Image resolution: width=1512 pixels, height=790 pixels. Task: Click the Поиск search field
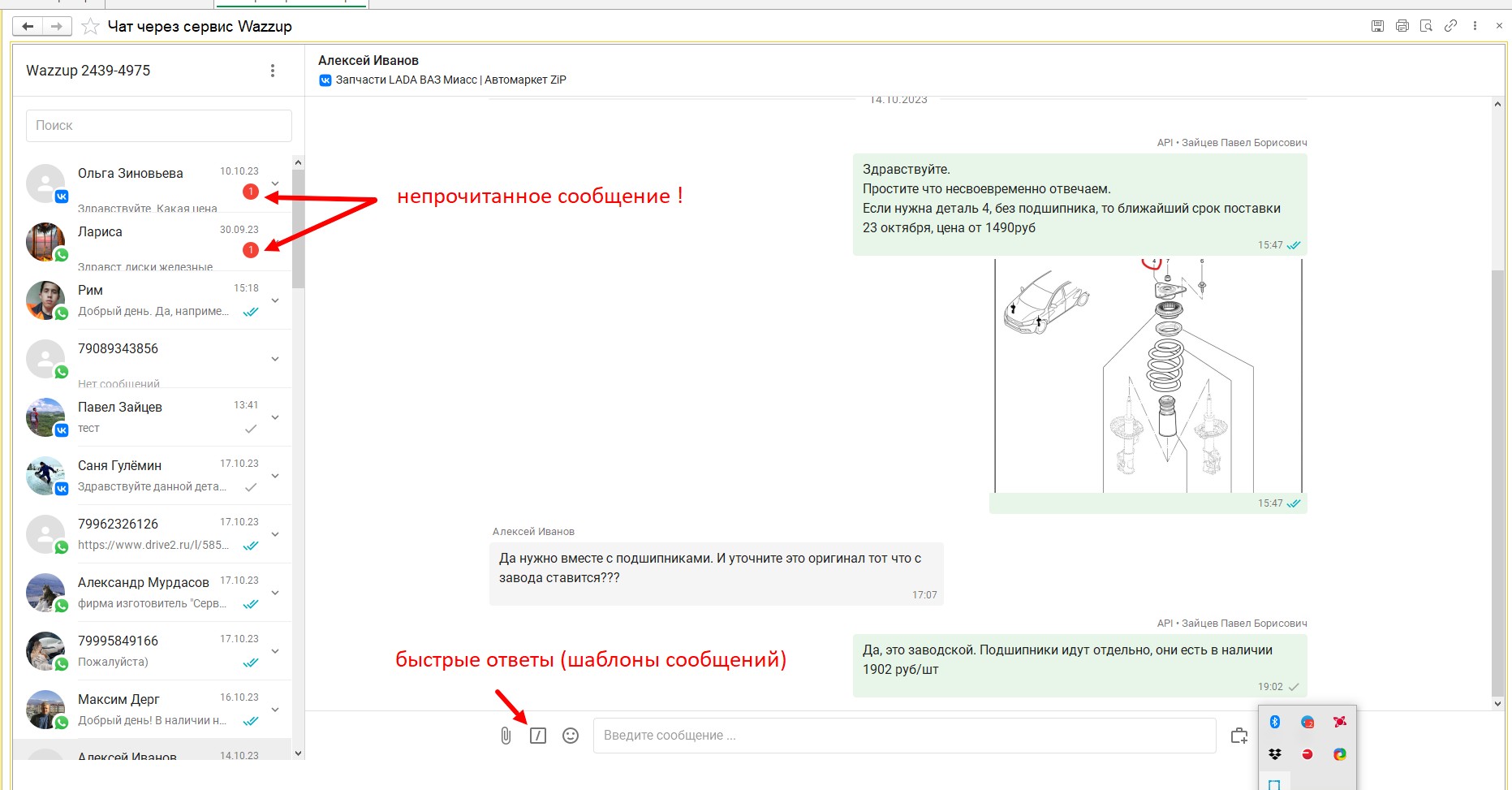[159, 126]
